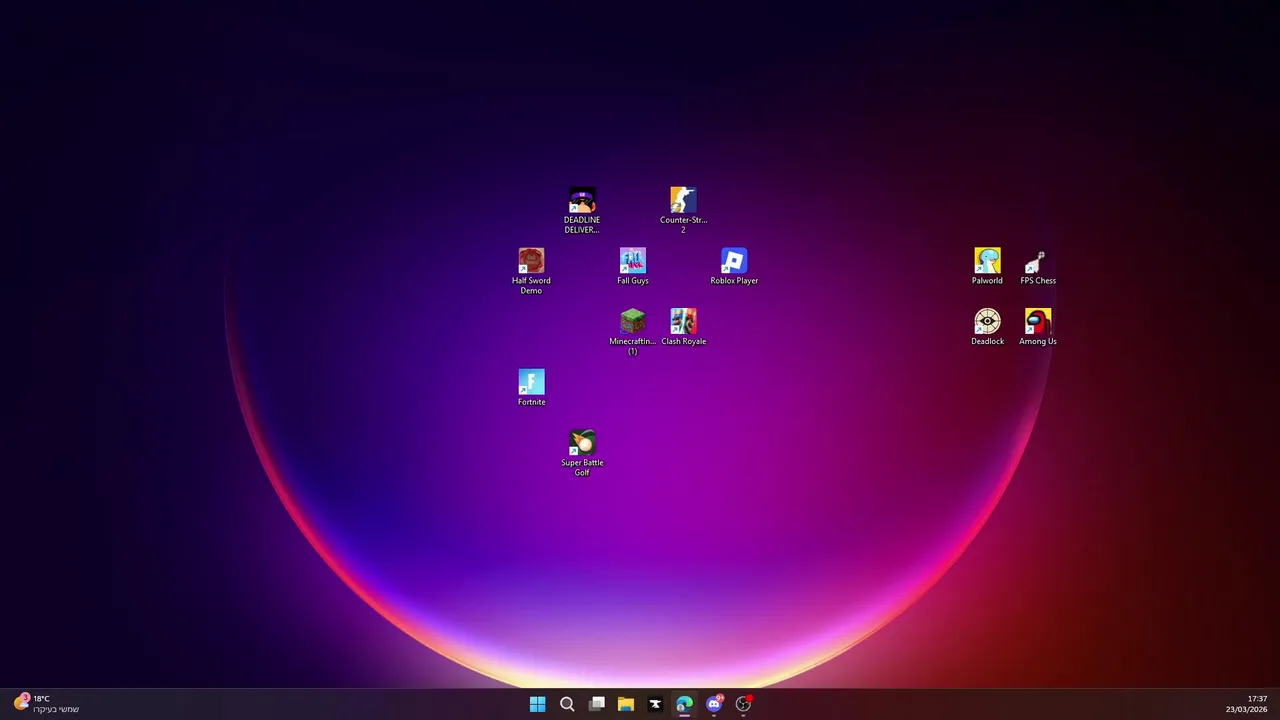This screenshot has width=1280, height=720.
Task: Open Task View from the taskbar
Action: [x=597, y=704]
